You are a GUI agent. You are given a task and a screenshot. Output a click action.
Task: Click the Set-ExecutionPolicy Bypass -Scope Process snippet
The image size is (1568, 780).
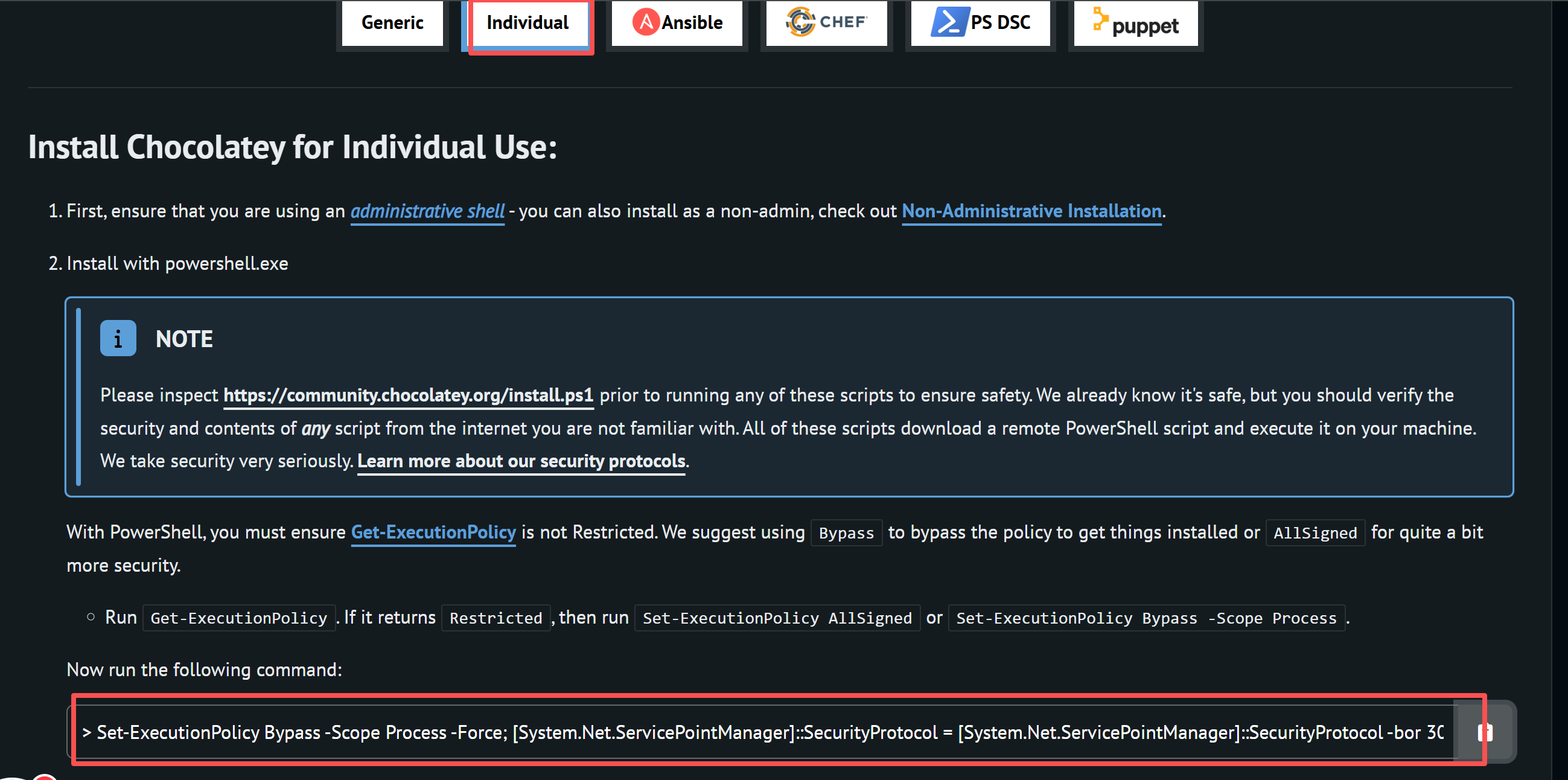pos(1146,618)
